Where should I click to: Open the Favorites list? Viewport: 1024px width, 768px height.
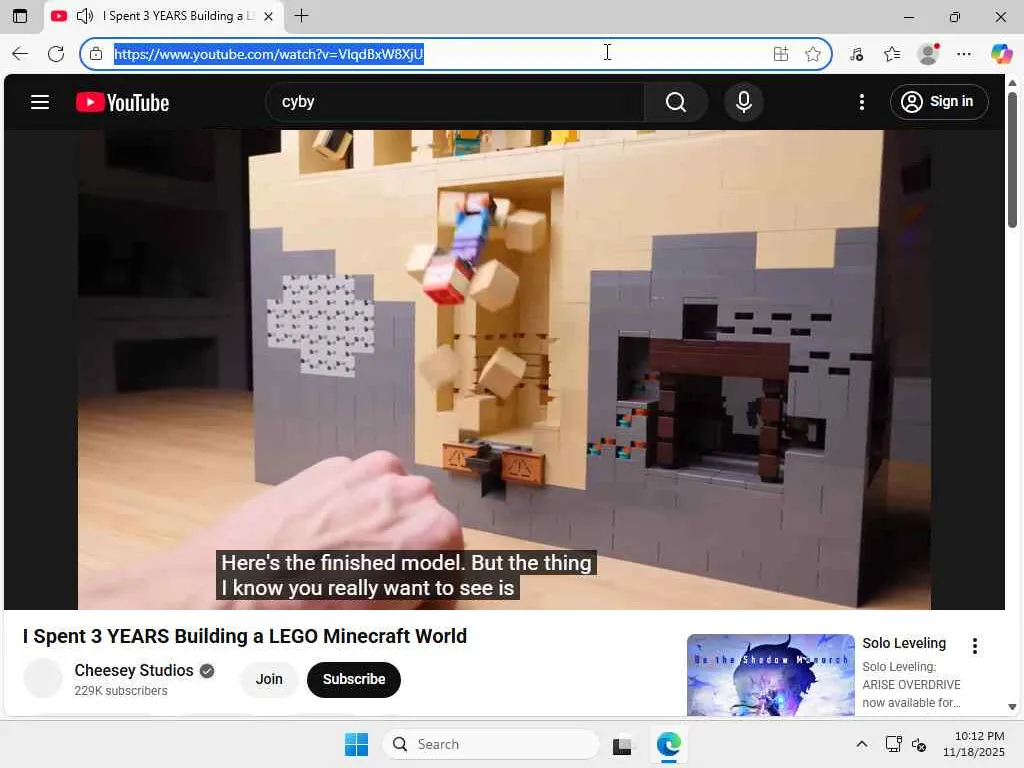(891, 54)
